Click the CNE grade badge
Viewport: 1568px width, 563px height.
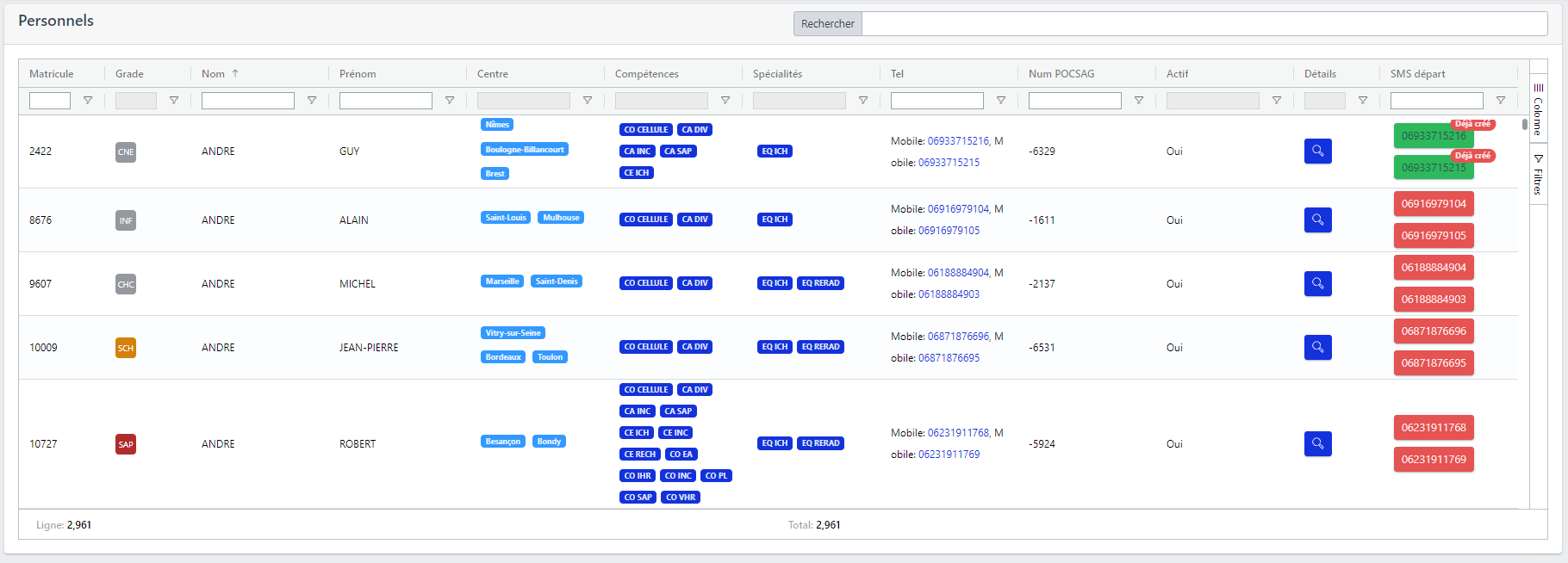pyautogui.click(x=126, y=152)
